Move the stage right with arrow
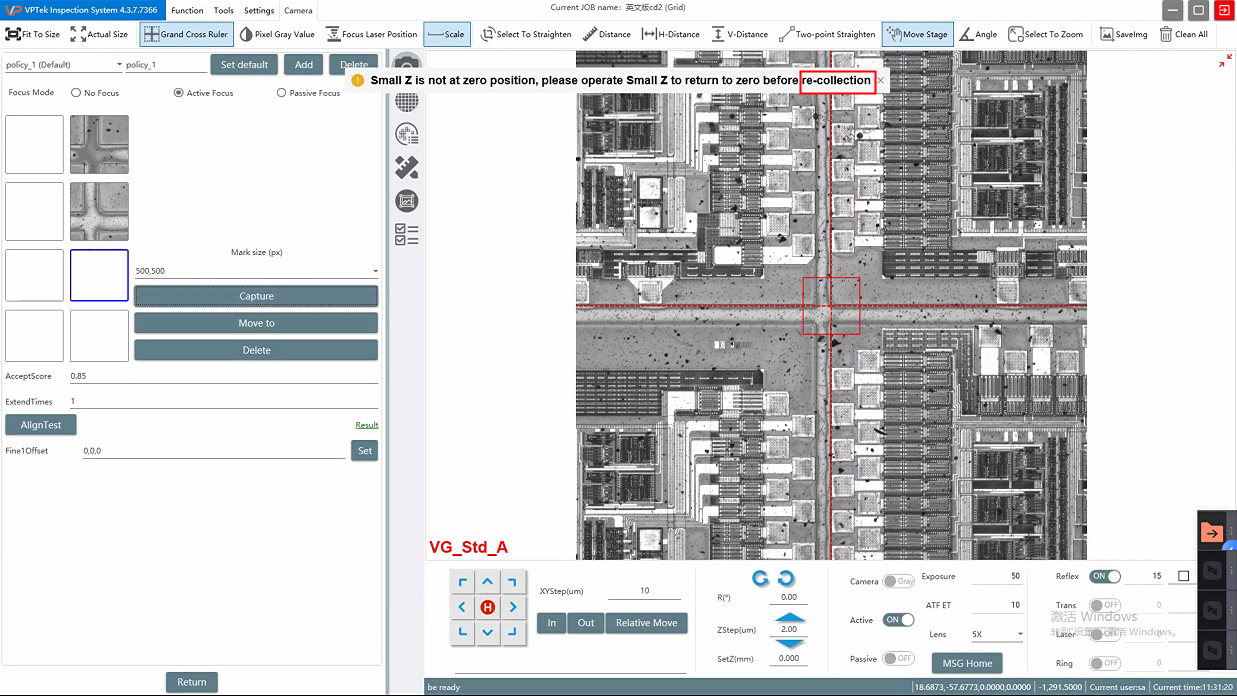This screenshot has height=696, width=1237. (512, 607)
